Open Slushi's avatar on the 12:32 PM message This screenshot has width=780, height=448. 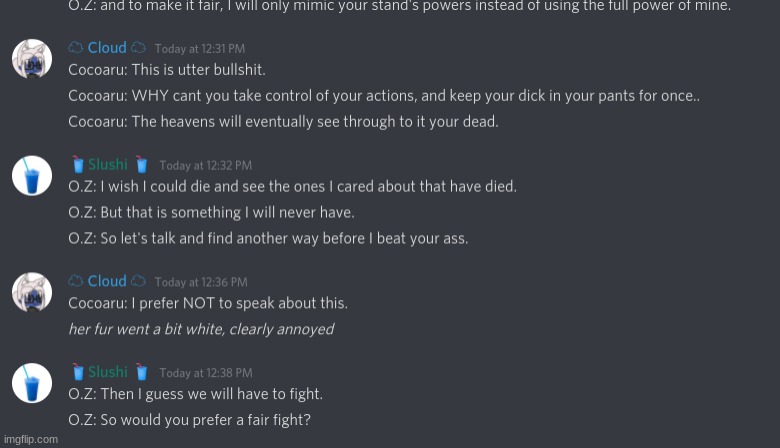[x=32, y=176]
